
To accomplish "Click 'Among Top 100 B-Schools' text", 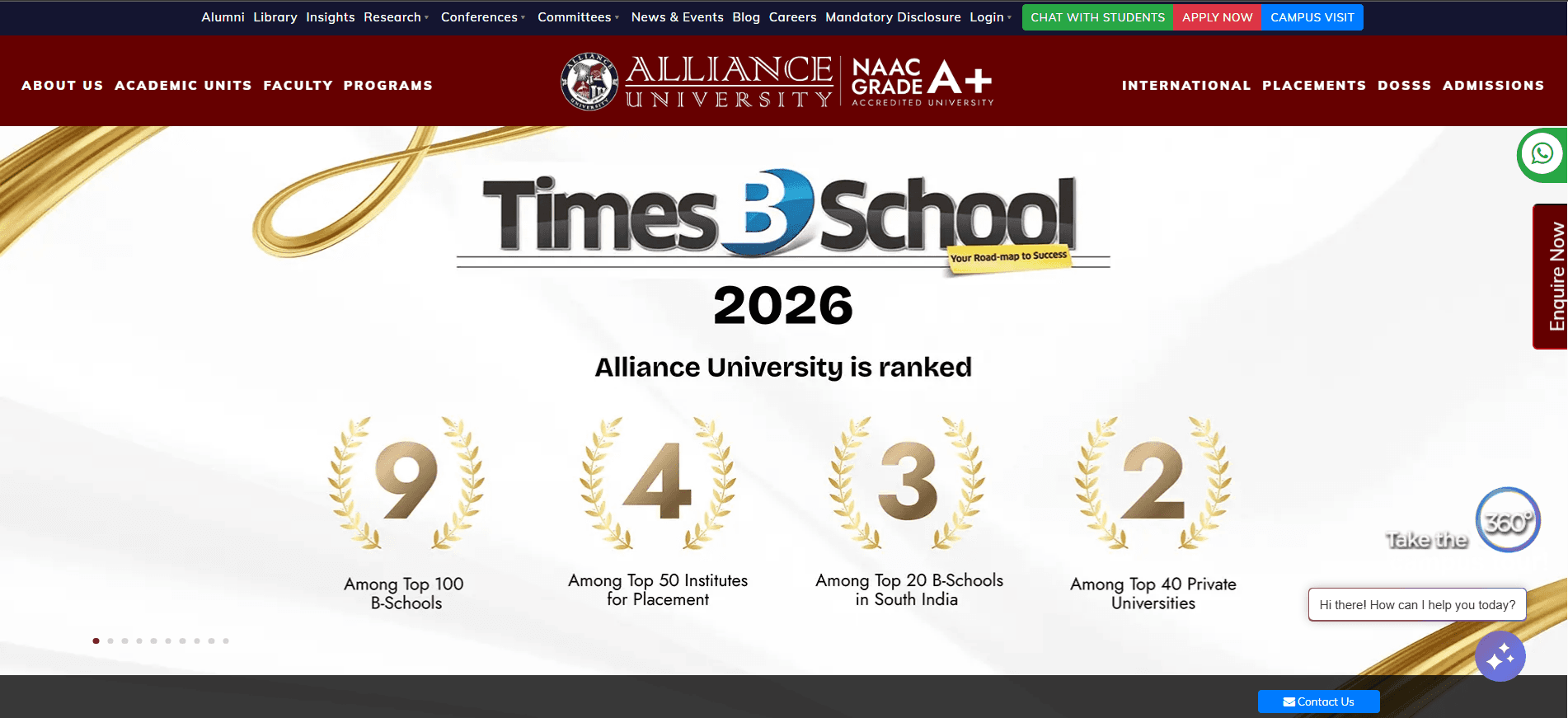I will [x=404, y=594].
